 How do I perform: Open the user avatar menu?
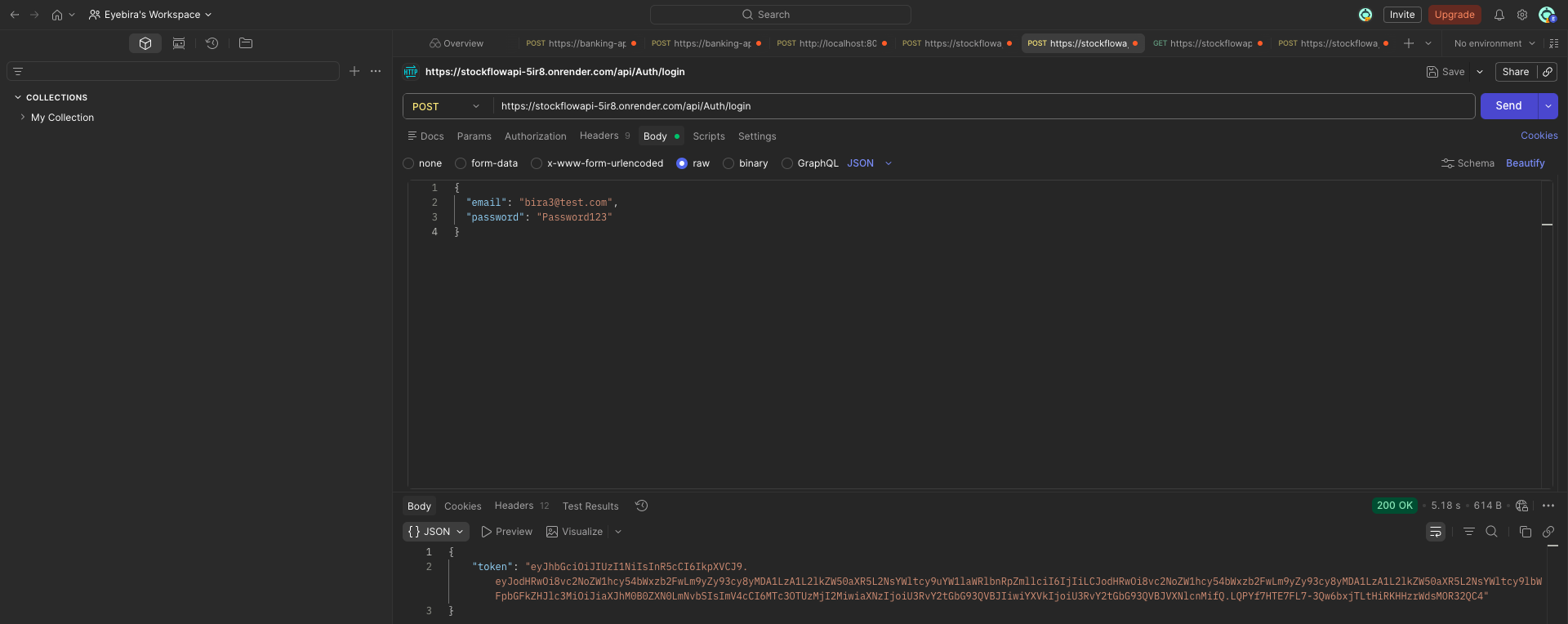pyautogui.click(x=1547, y=15)
